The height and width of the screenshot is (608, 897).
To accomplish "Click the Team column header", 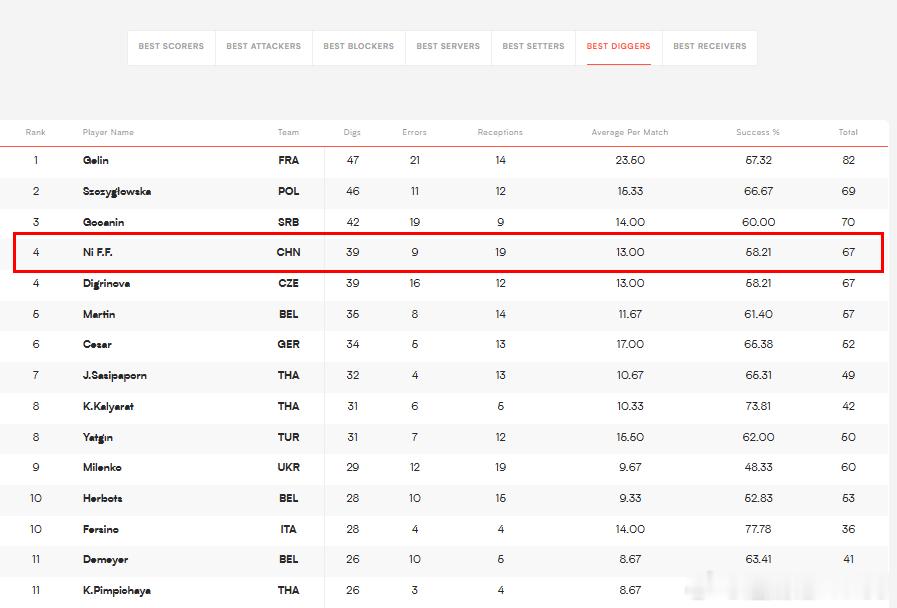I will coord(288,132).
